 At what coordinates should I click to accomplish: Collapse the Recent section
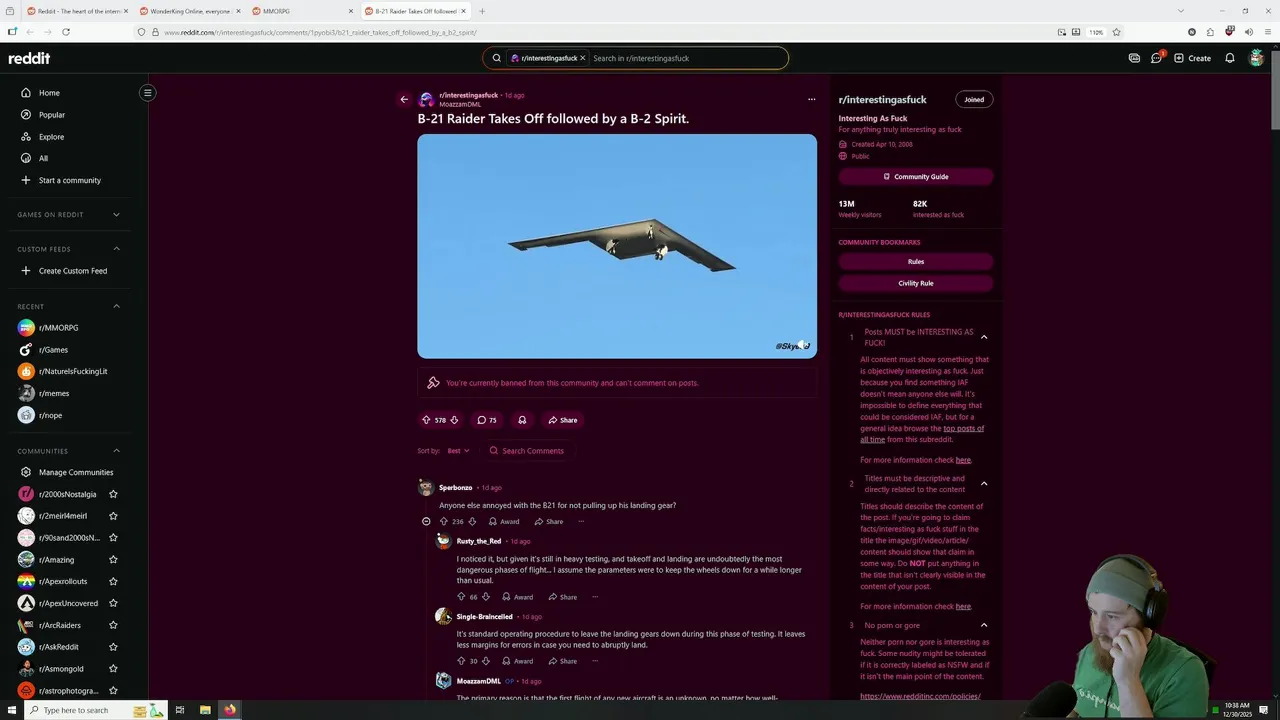116,306
